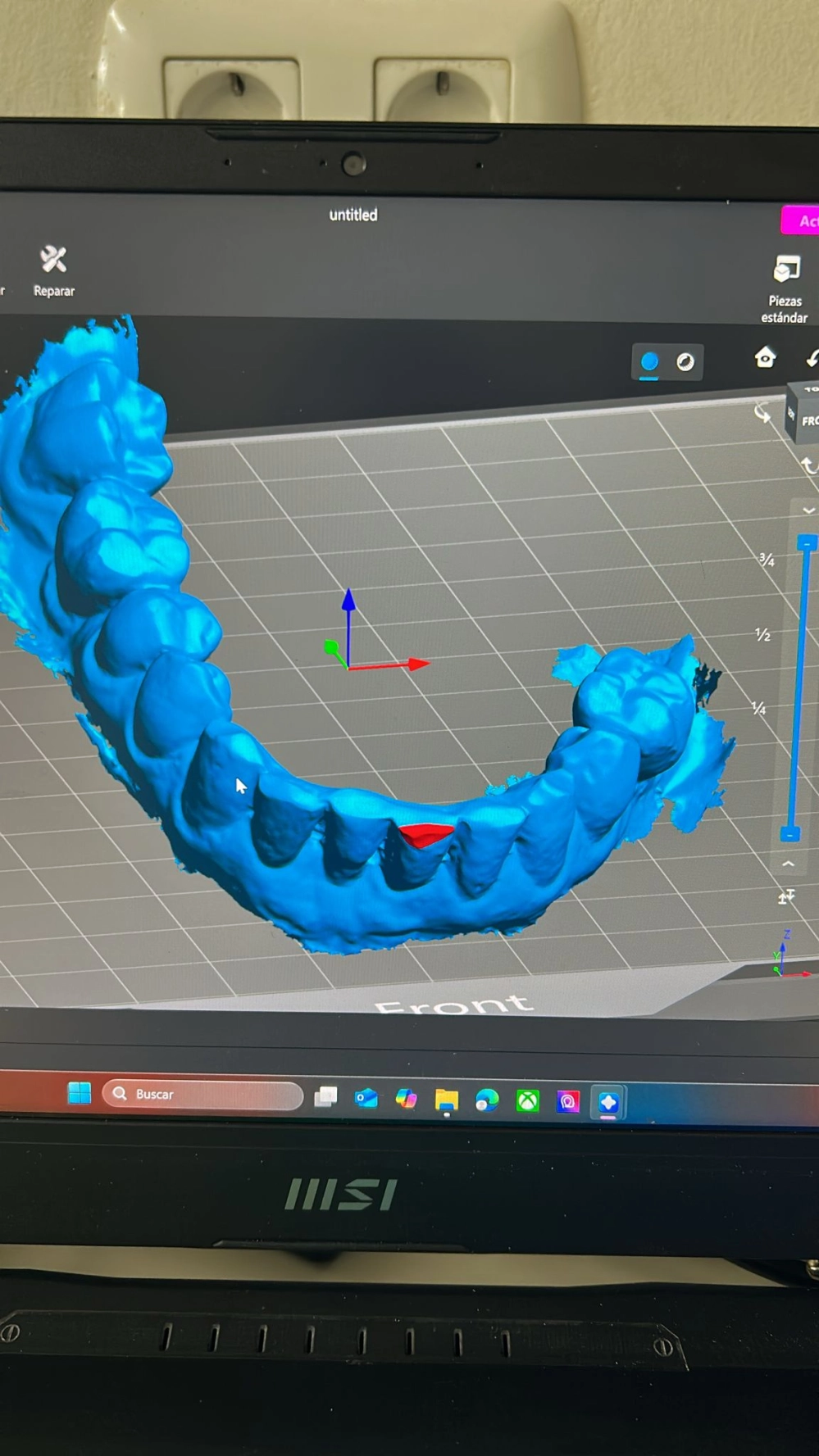Click the down chevron above the slider
Image resolution: width=819 pixels, height=1456 pixels.
click(x=808, y=510)
